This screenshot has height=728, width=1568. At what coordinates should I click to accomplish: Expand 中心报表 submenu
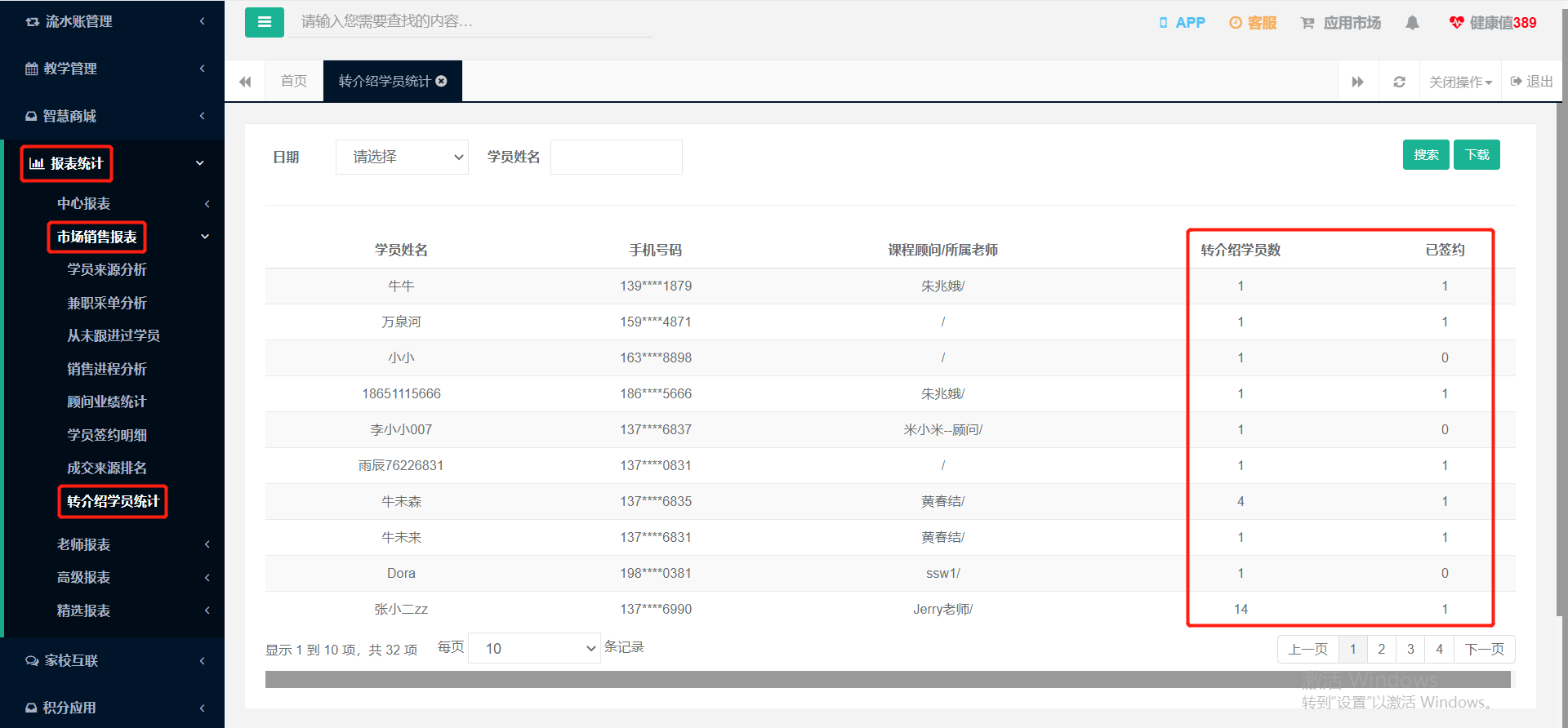click(x=113, y=203)
